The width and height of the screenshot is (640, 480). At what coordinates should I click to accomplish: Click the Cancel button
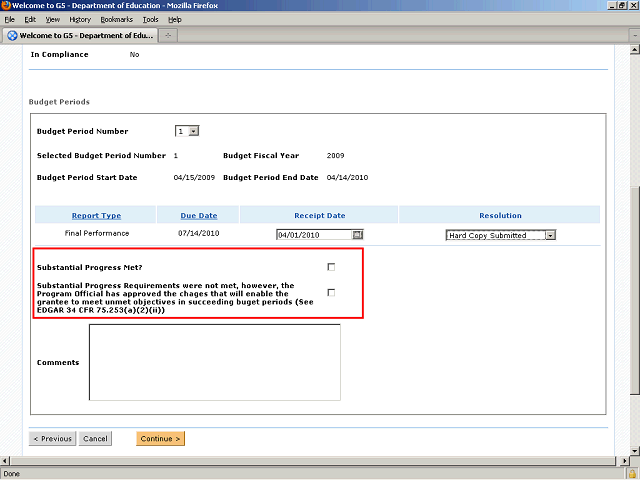pos(95,439)
